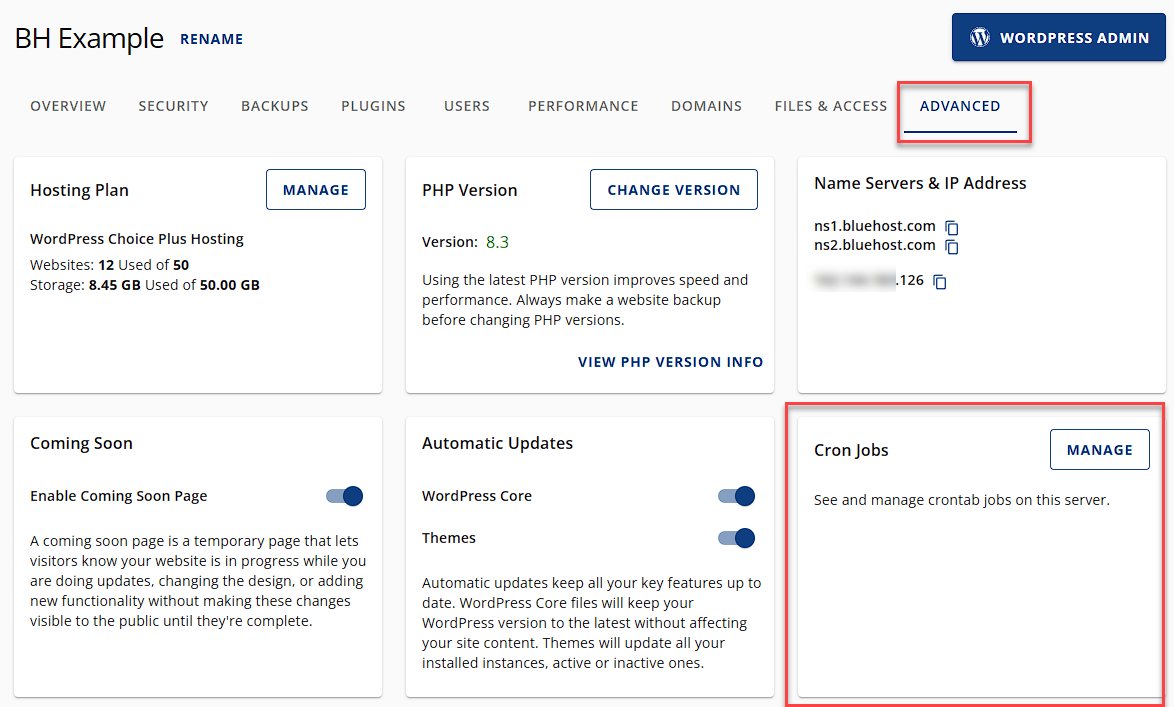Manage the Hosting Plan
Screen dimensions: 1174x707
pos(316,189)
